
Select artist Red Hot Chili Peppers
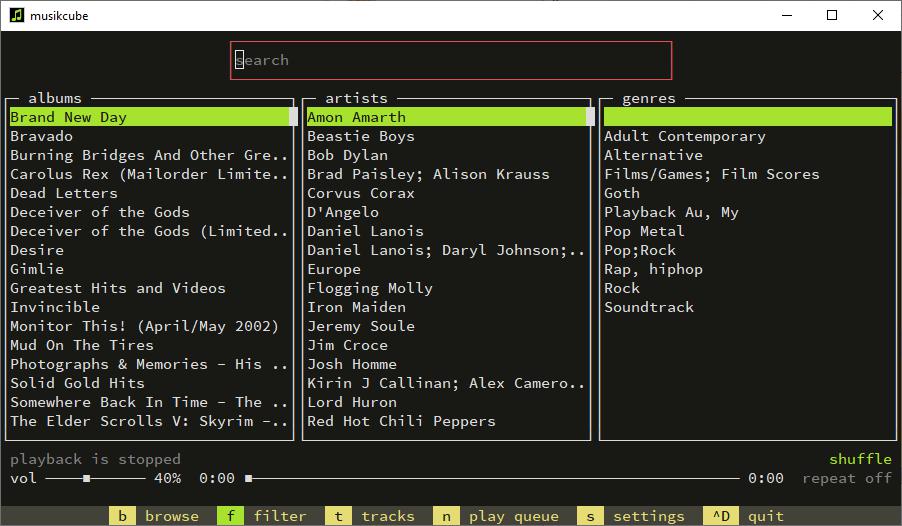click(446, 421)
